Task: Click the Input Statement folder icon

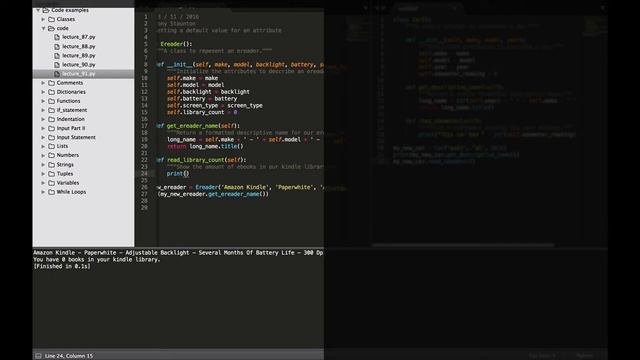Action: tap(51, 137)
